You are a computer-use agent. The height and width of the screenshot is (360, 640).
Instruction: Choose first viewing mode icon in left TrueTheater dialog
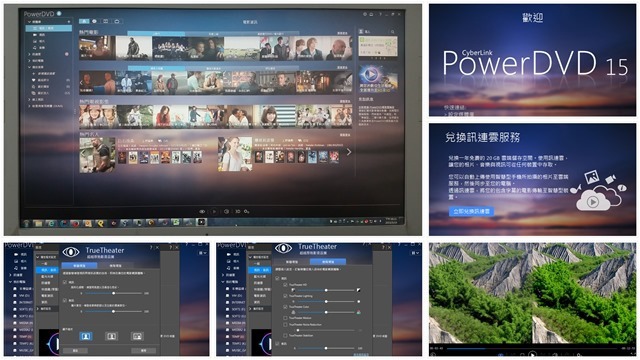point(85,336)
